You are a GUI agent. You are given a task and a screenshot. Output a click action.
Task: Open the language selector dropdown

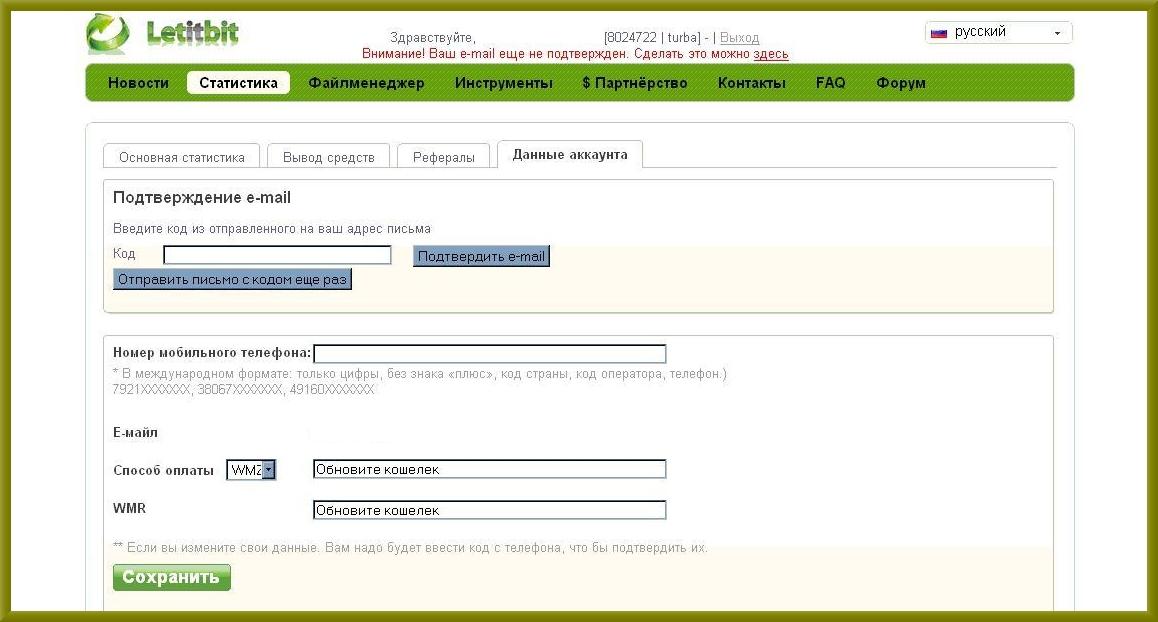[1057, 33]
